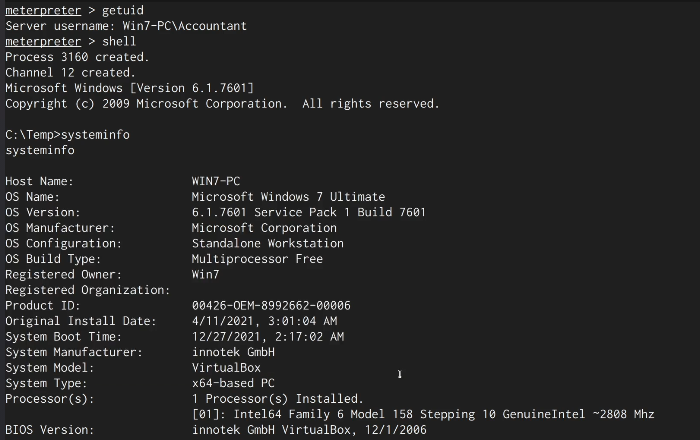Click the Original Install Date 4/11/2021 value

(264, 321)
